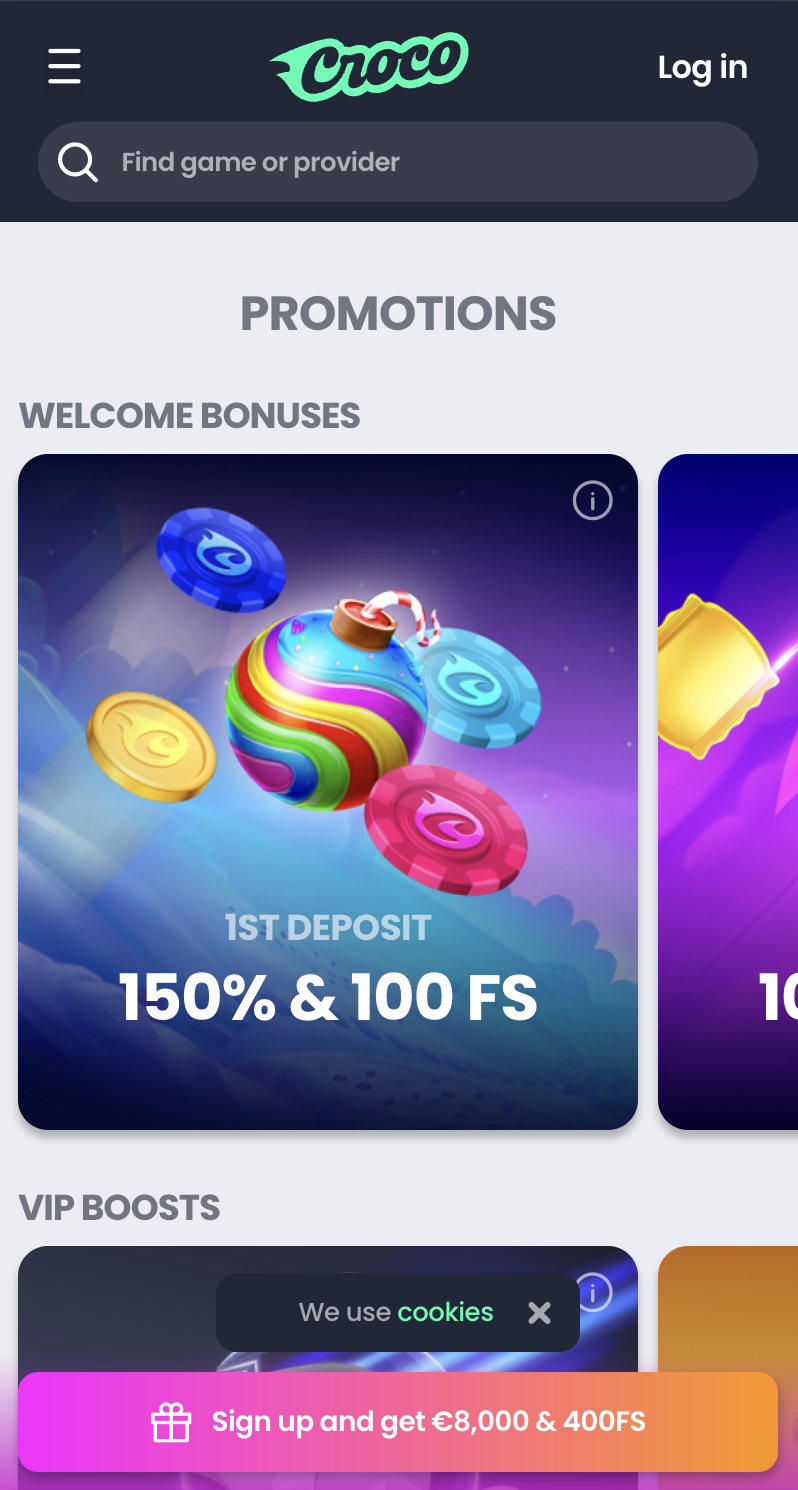The height and width of the screenshot is (1490, 798).
Task: Focus the Find game or provider field
Action: (398, 162)
